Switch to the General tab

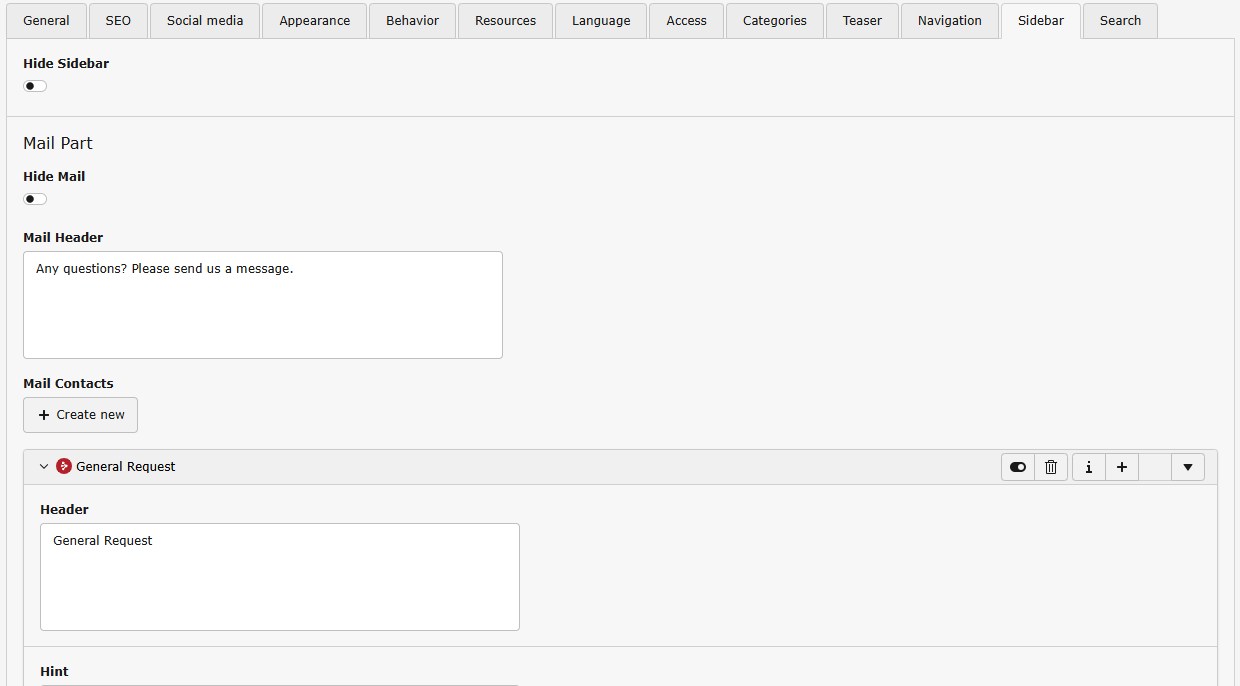[x=47, y=20]
